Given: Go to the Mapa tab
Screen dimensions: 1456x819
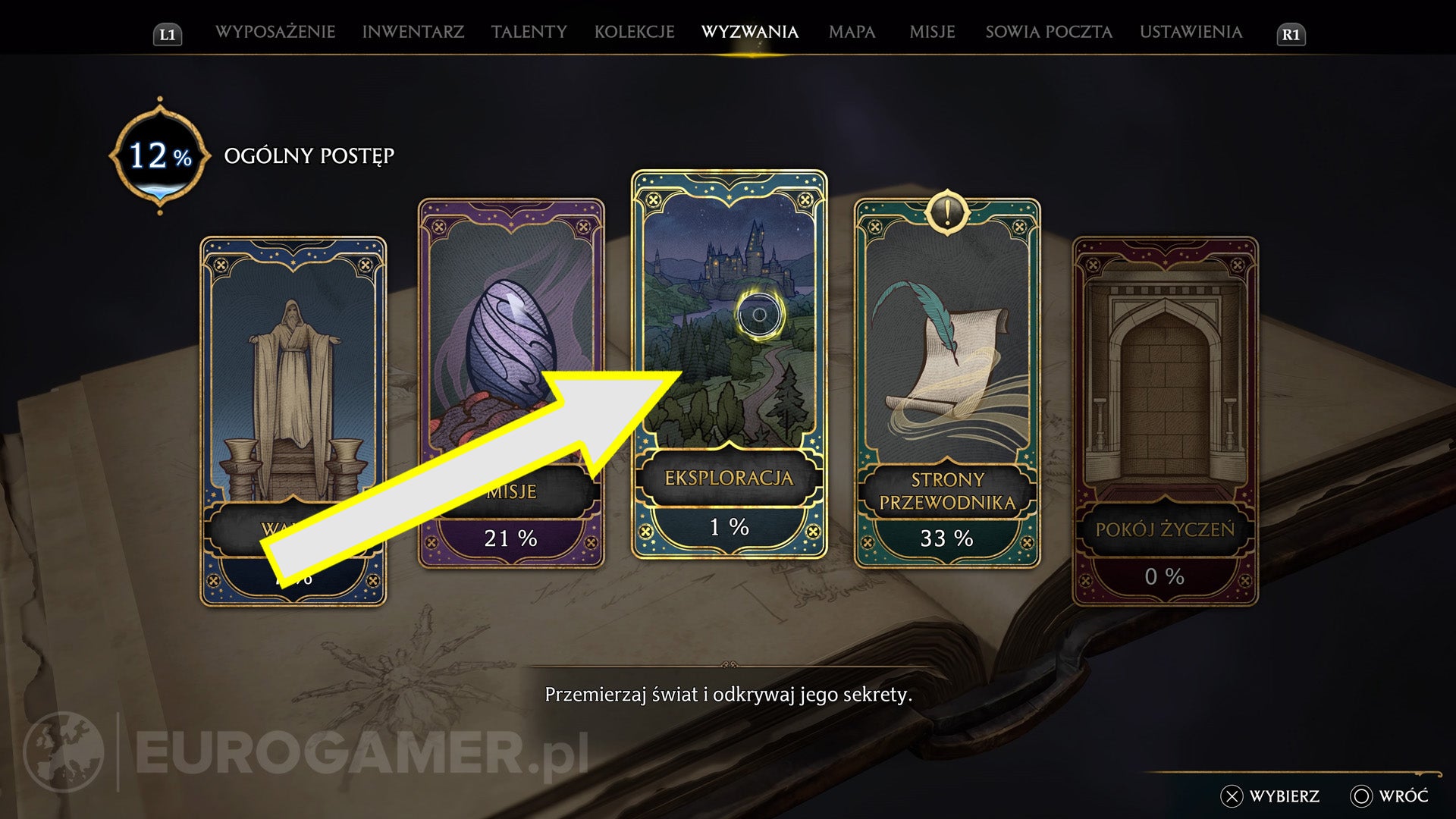Looking at the screenshot, I should click(x=852, y=32).
